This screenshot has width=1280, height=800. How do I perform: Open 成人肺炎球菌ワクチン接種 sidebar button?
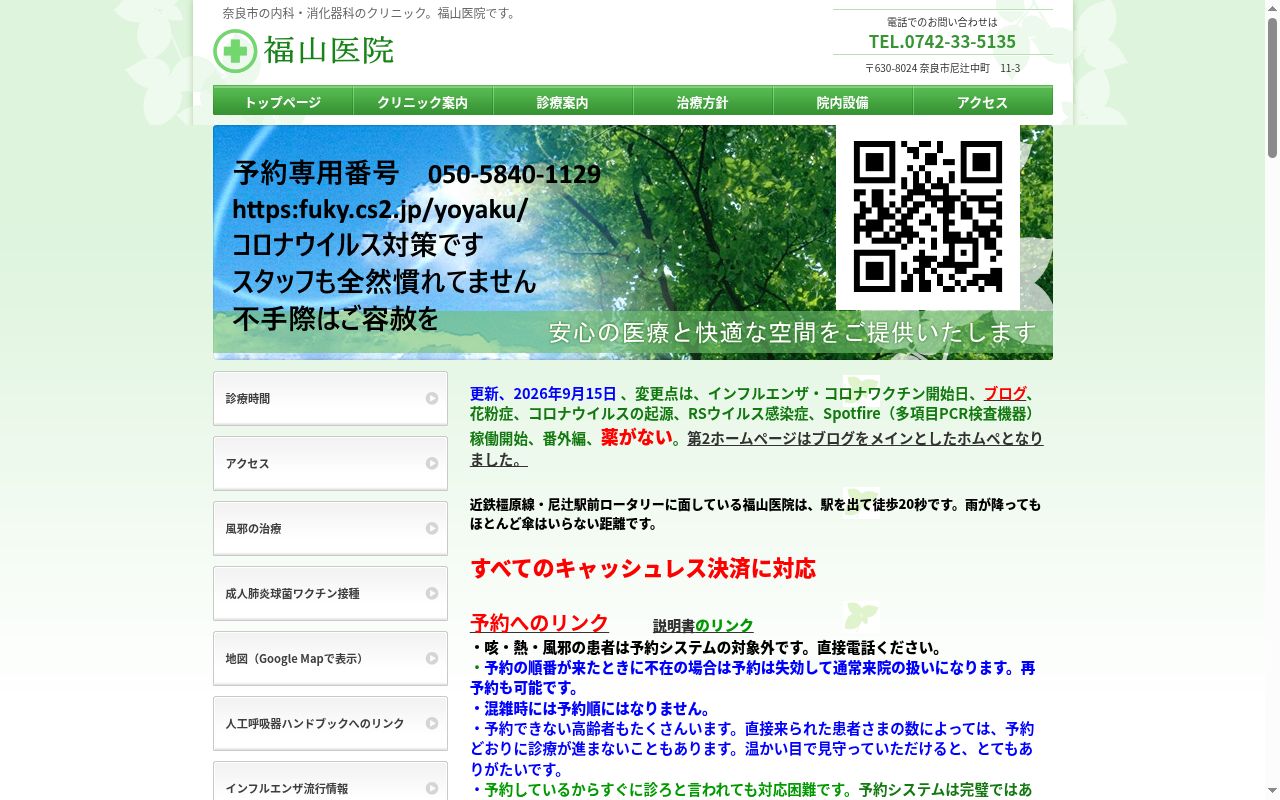[x=330, y=593]
